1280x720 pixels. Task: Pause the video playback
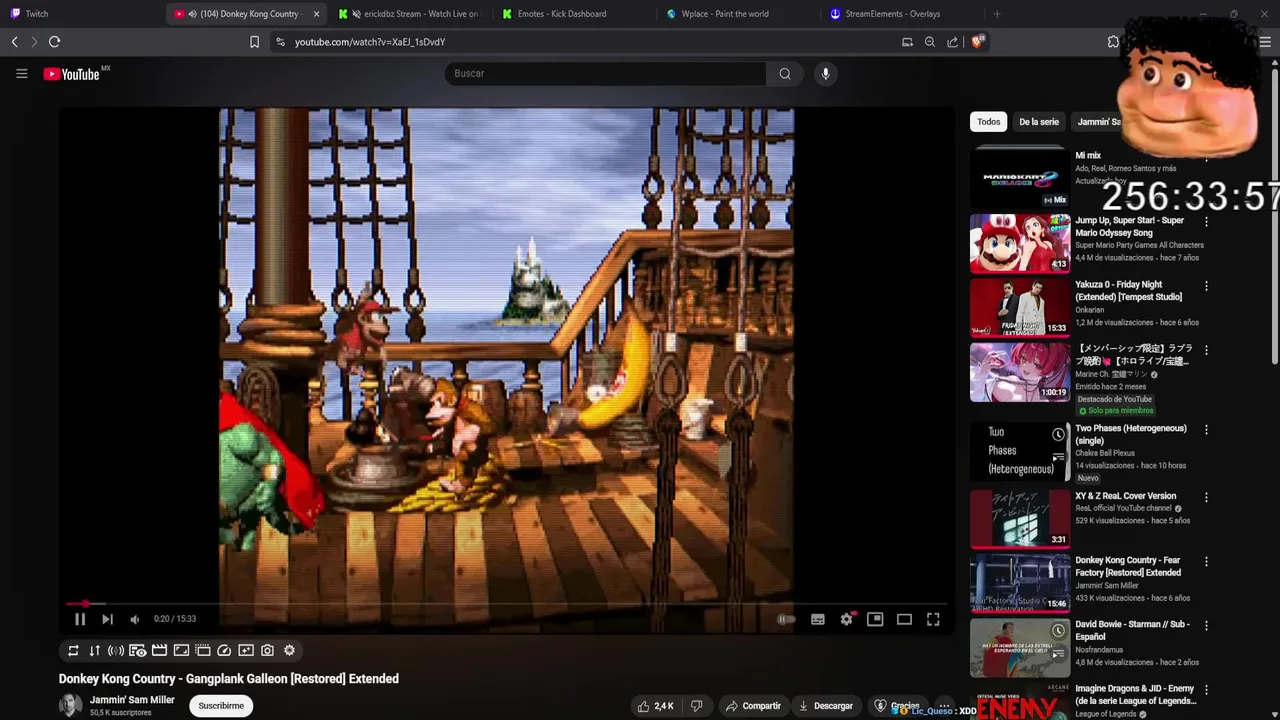click(x=80, y=619)
